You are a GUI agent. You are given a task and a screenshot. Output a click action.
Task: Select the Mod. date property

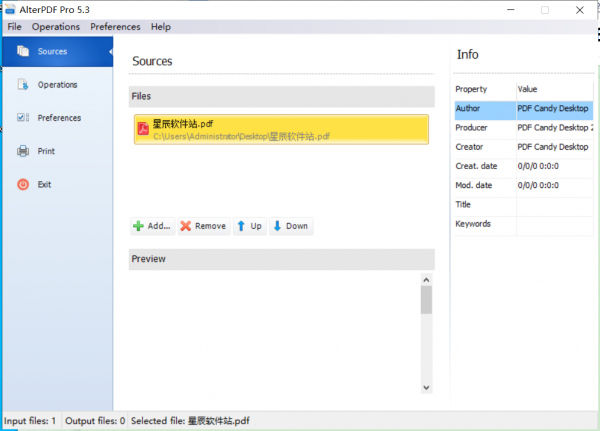pyautogui.click(x=474, y=185)
